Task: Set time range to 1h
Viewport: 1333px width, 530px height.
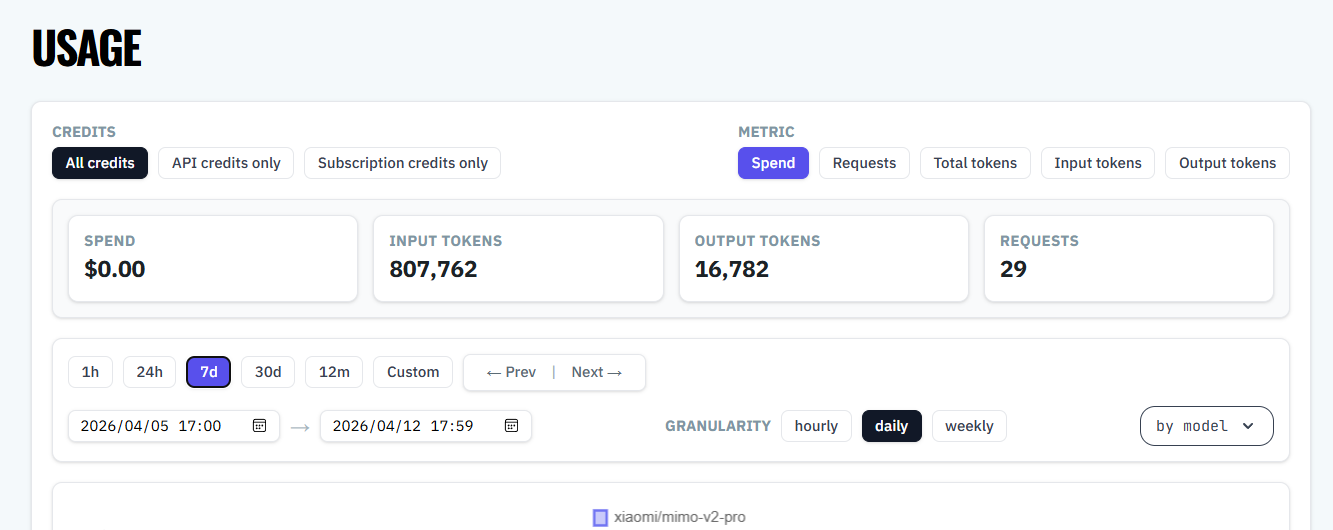Action: pyautogui.click(x=90, y=372)
